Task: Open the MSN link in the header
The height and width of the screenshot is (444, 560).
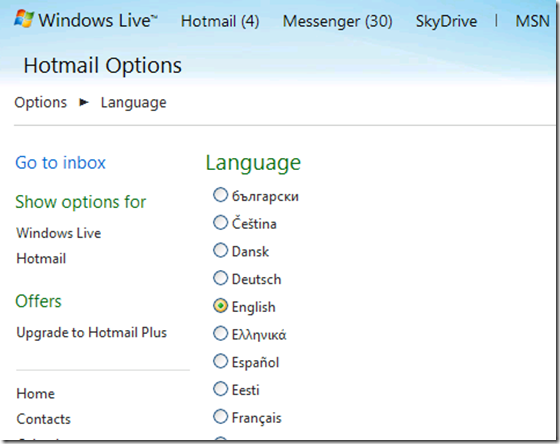Action: pos(532,21)
